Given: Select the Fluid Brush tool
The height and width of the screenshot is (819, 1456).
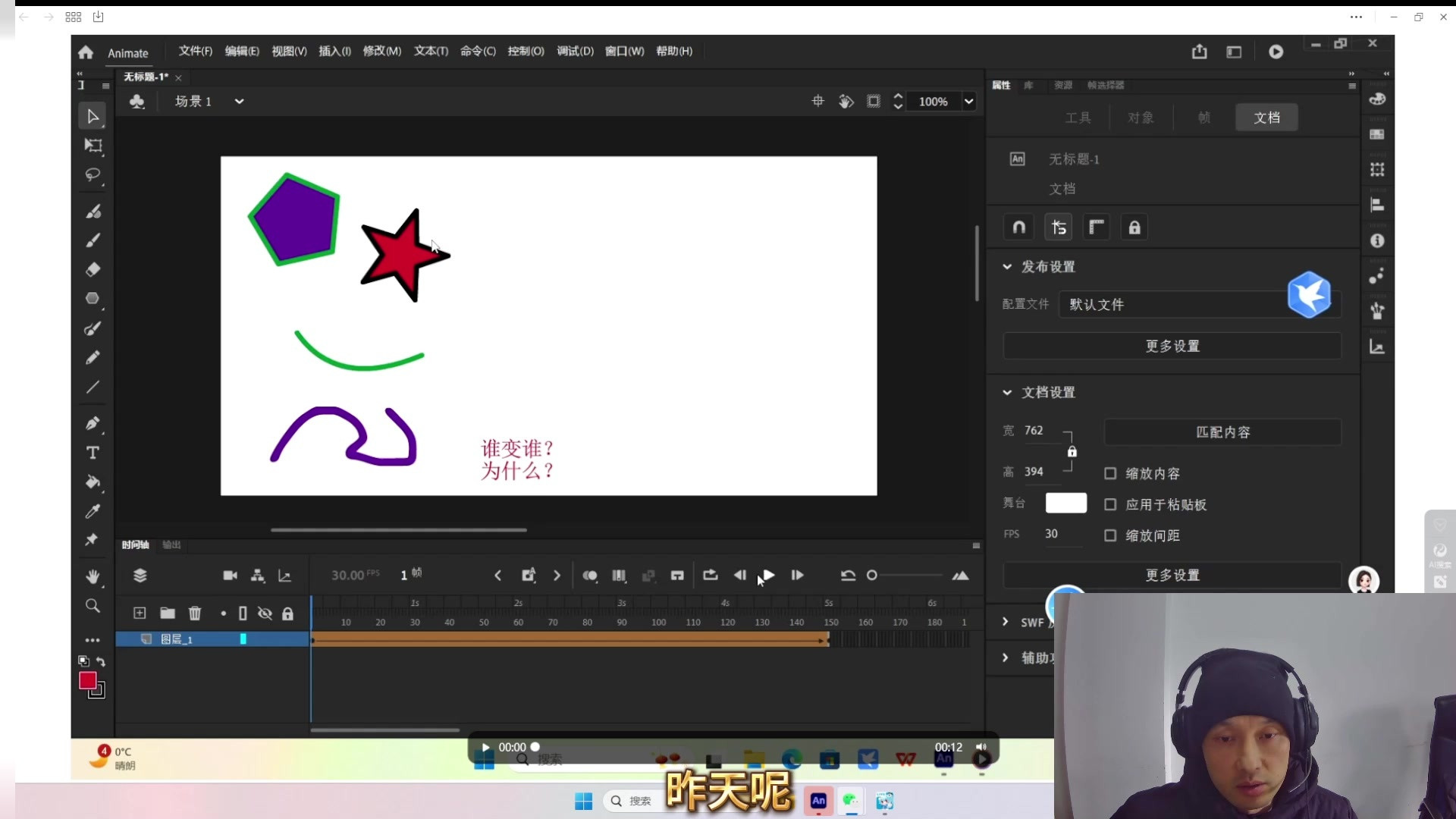Looking at the screenshot, I should tap(93, 212).
